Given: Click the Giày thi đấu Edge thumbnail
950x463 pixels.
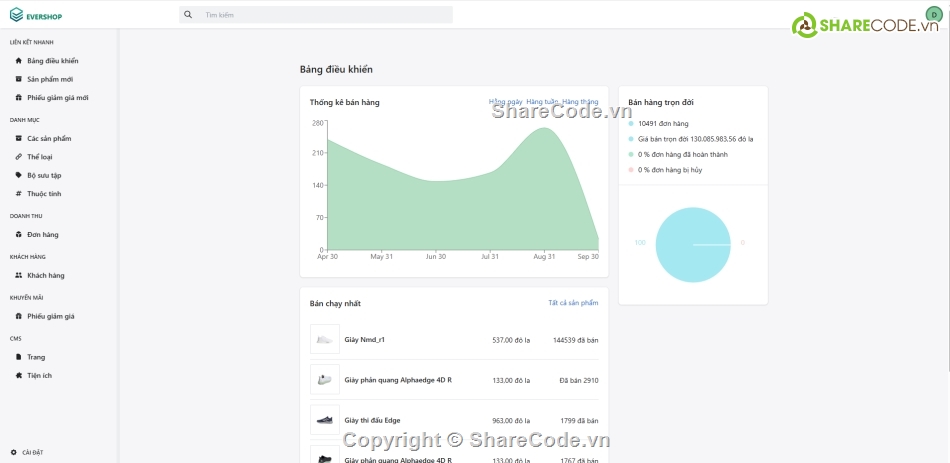Looking at the screenshot, I should click(325, 420).
